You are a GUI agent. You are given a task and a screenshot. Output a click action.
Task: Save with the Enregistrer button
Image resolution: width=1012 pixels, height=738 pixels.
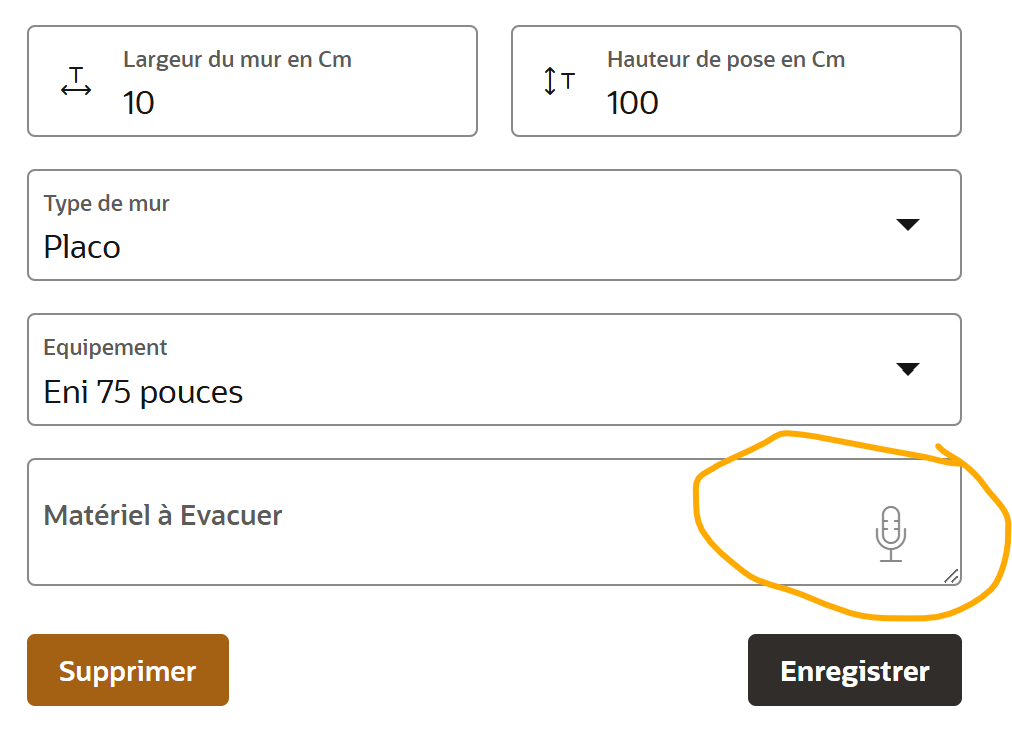click(x=854, y=670)
